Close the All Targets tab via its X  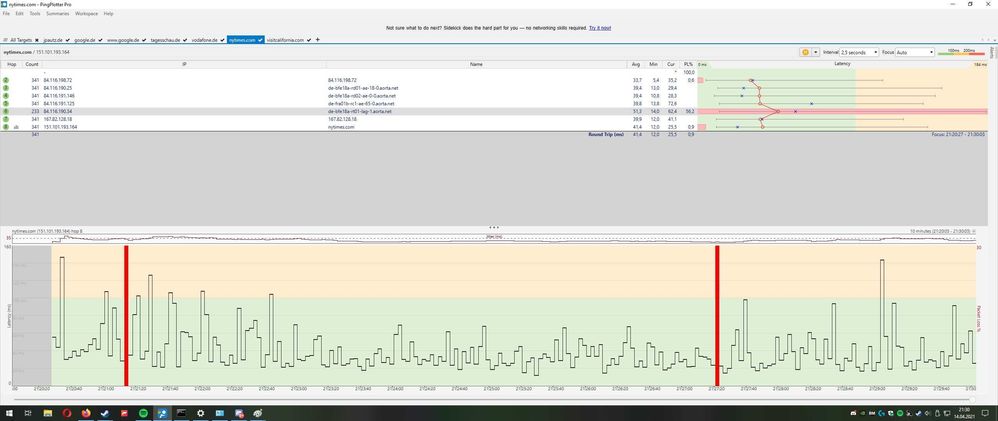[37, 39]
